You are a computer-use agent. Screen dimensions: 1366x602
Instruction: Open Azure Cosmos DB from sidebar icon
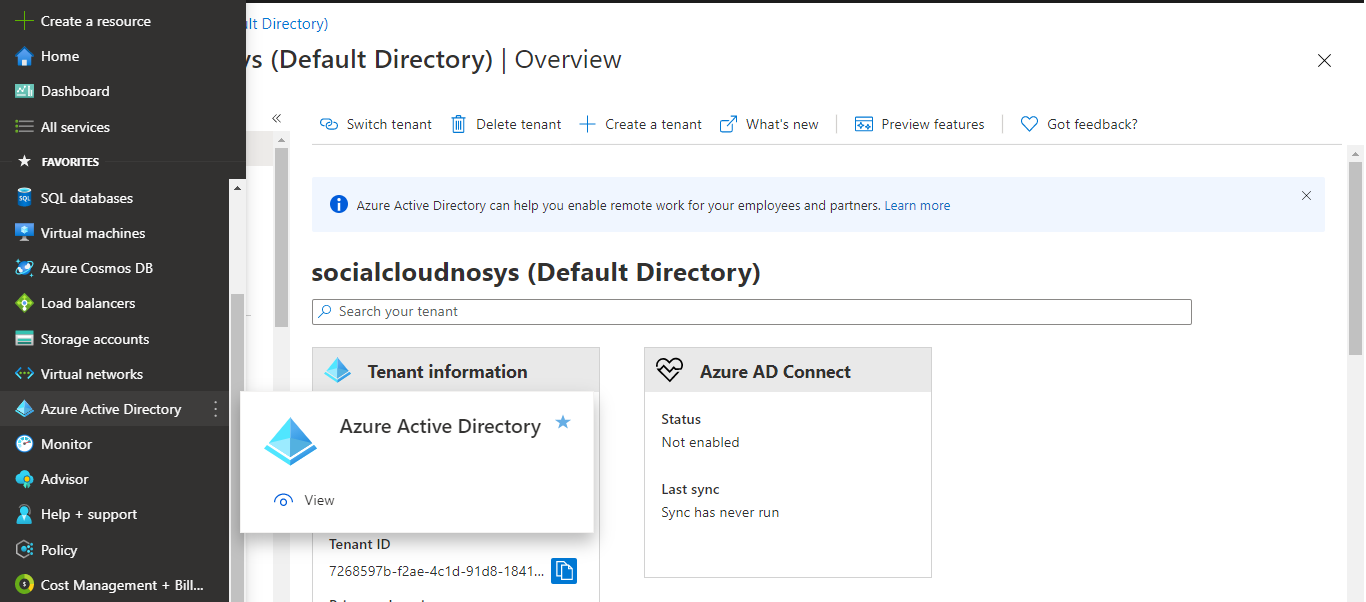pos(24,268)
